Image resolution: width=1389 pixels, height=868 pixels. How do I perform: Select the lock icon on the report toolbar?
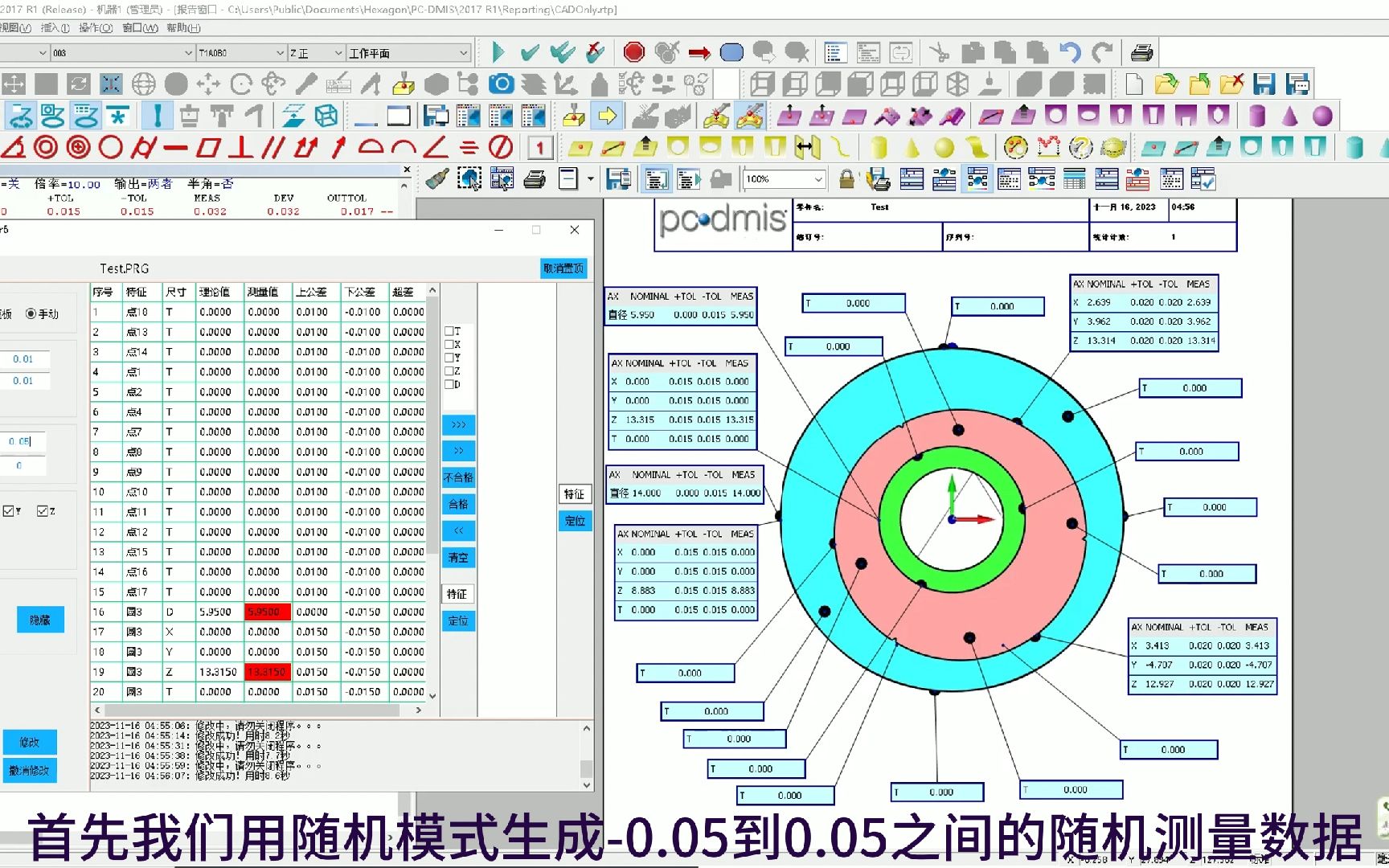(x=846, y=178)
